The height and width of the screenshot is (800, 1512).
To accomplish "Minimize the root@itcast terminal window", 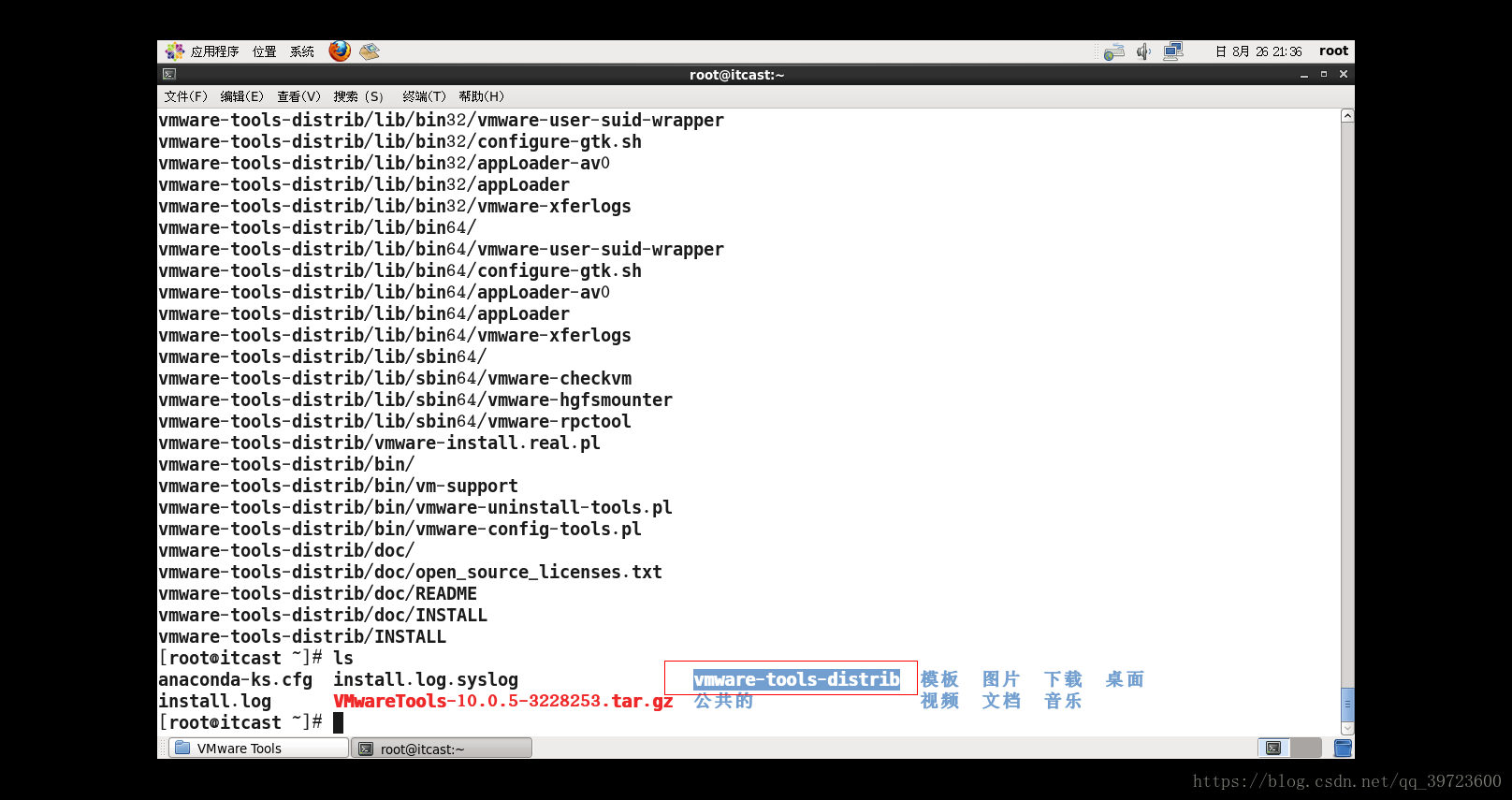I will coord(1303,75).
